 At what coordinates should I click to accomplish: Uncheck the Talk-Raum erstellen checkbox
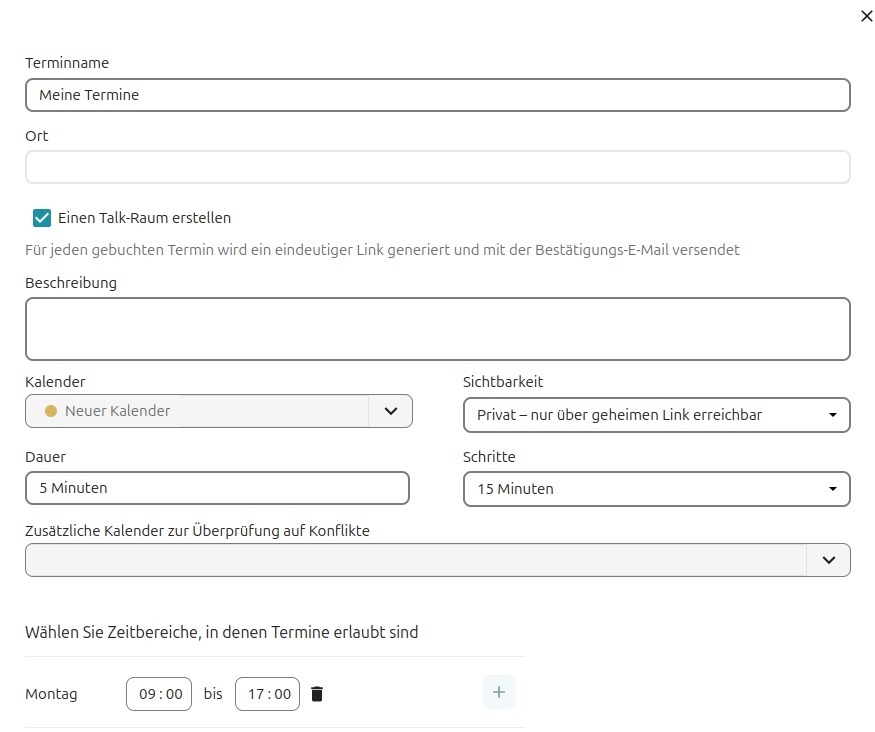pyautogui.click(x=42, y=218)
